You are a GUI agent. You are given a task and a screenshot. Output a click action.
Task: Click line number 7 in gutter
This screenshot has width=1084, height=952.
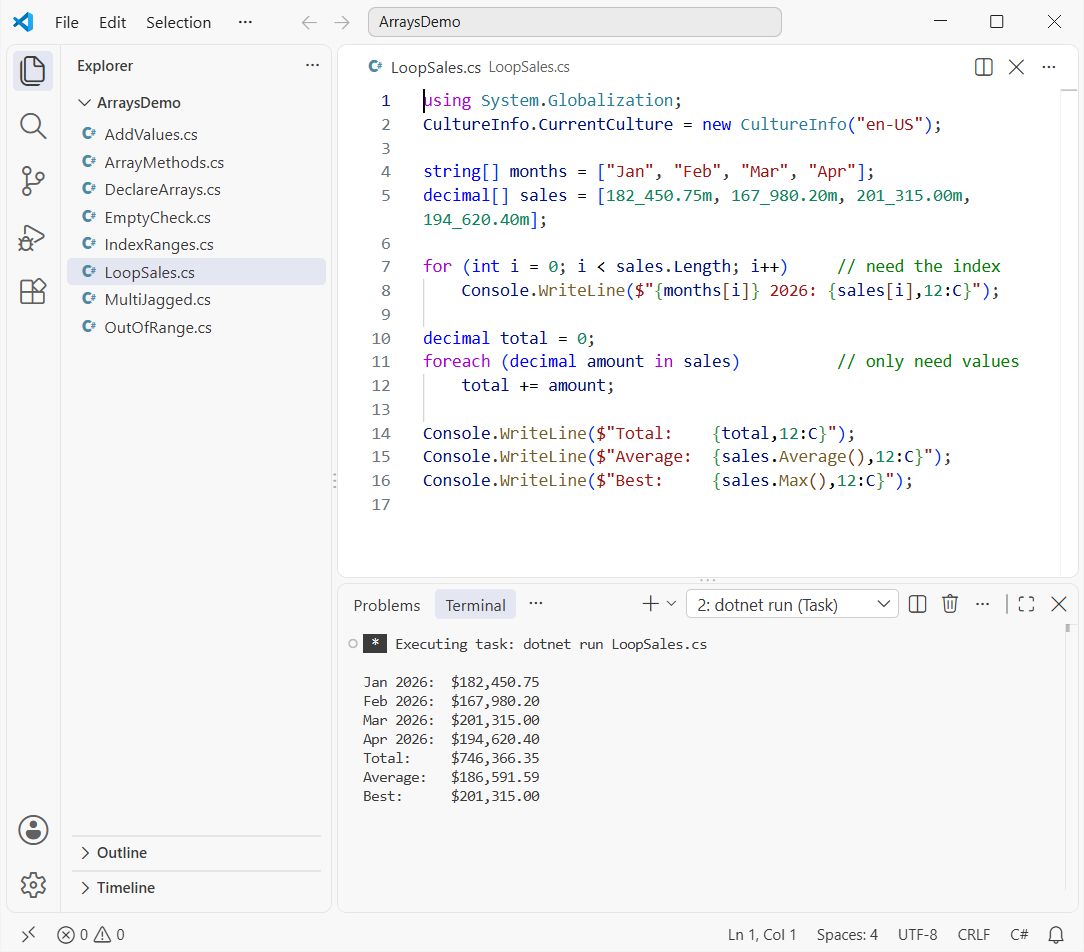pyautogui.click(x=385, y=267)
